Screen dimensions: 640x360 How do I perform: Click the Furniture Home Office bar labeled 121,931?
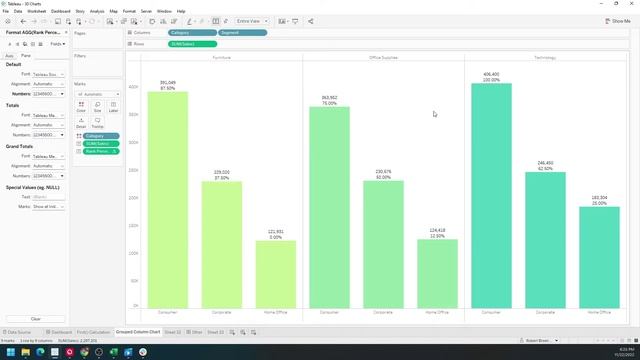point(276,274)
